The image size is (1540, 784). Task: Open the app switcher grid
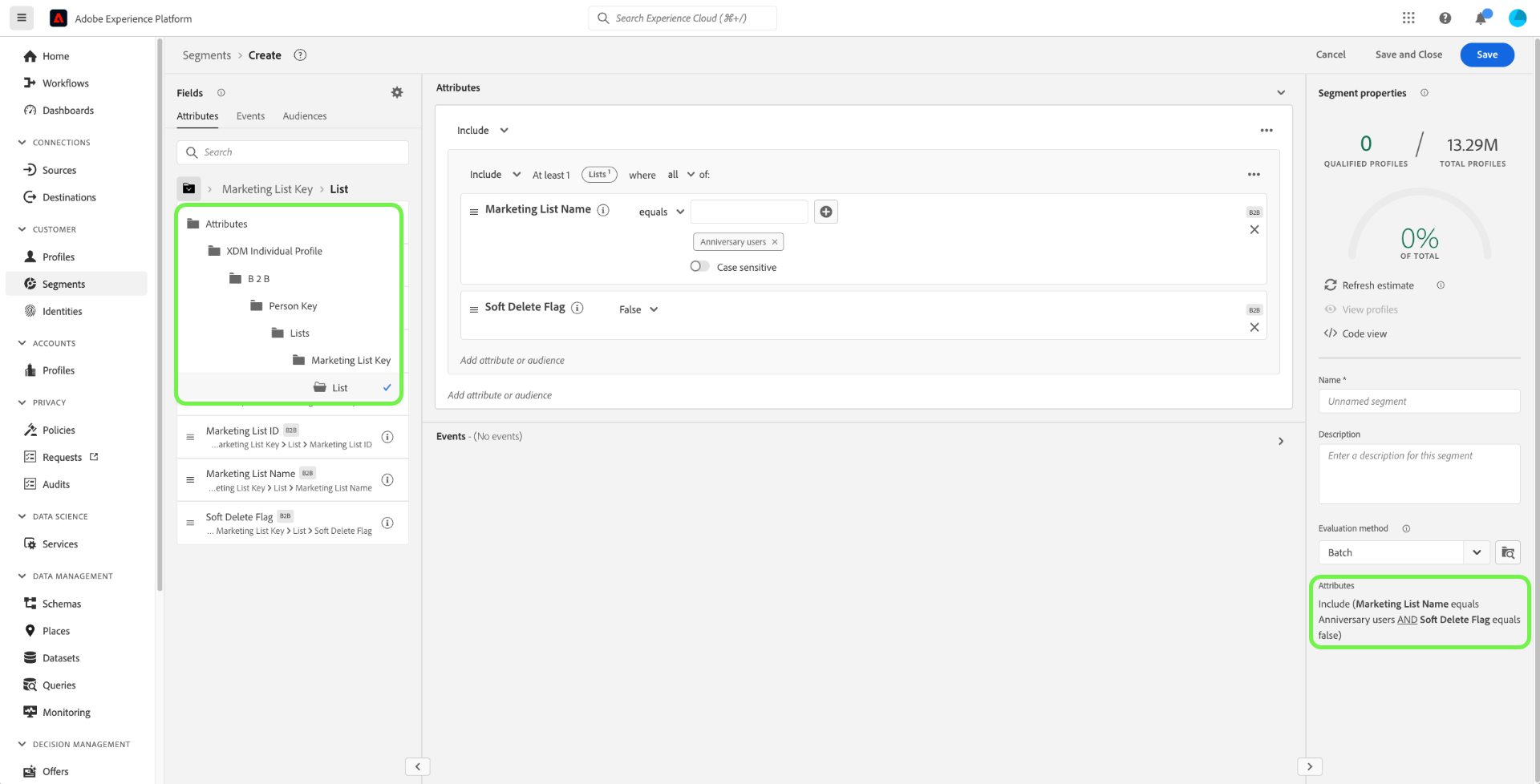point(1408,18)
